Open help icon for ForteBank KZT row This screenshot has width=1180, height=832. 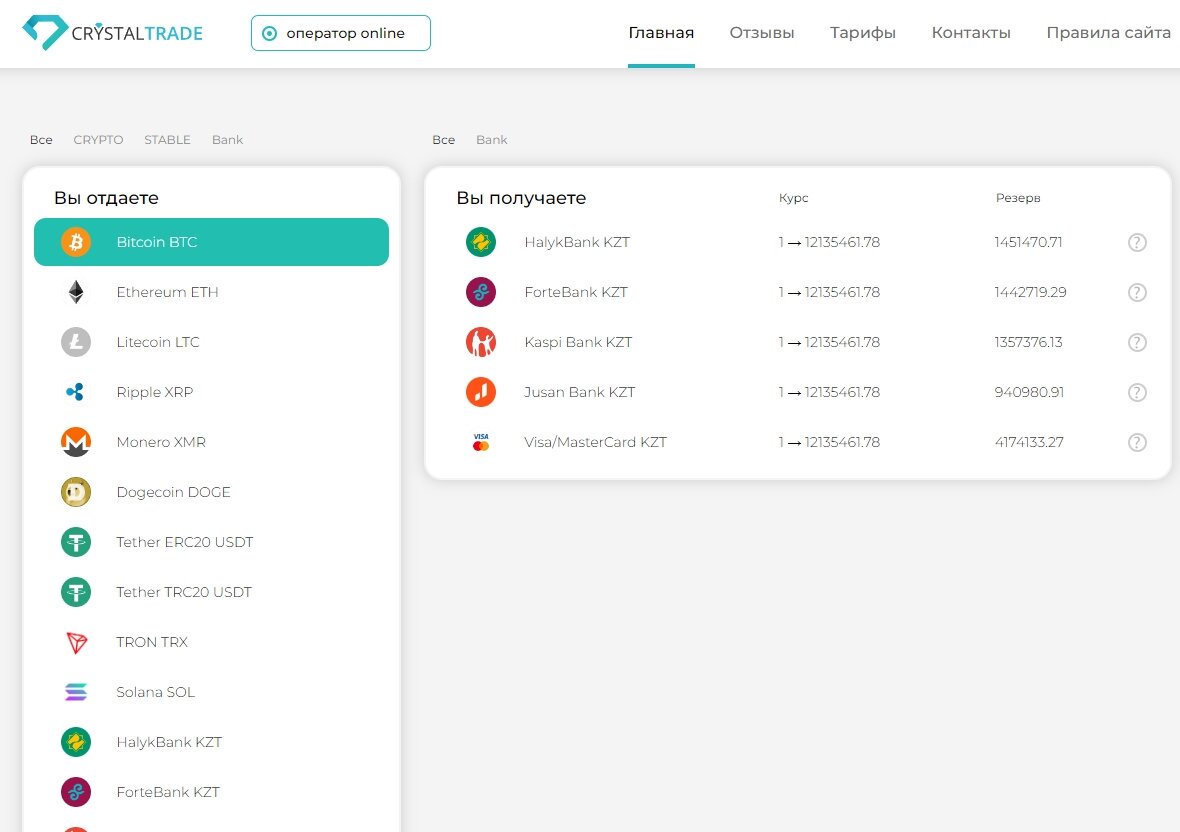1137,293
